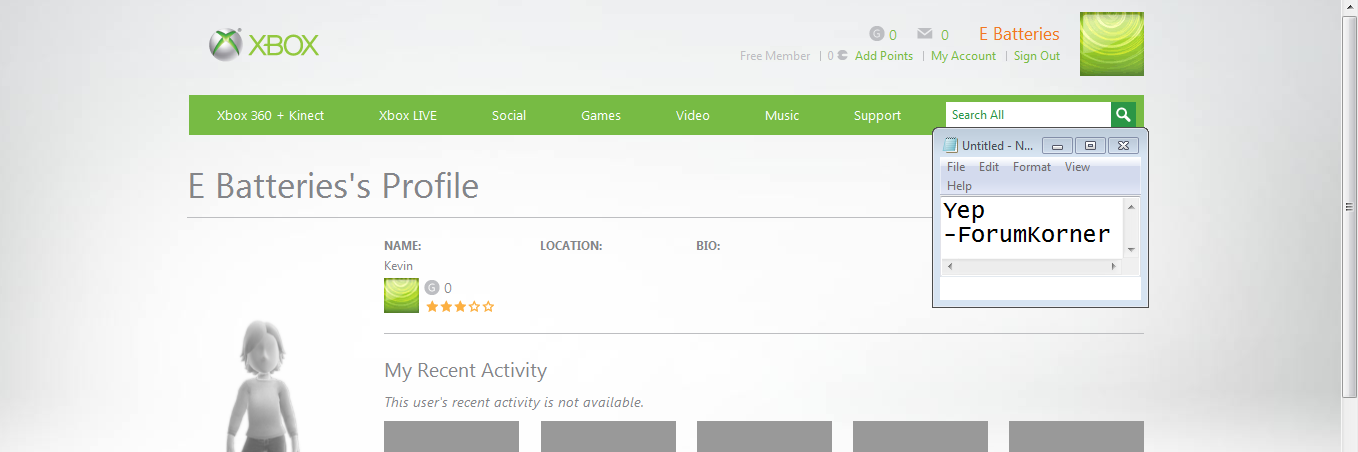Click the '-ForumKorner' line in Notepad
Image resolution: width=1358 pixels, height=452 pixels.
point(1027,235)
